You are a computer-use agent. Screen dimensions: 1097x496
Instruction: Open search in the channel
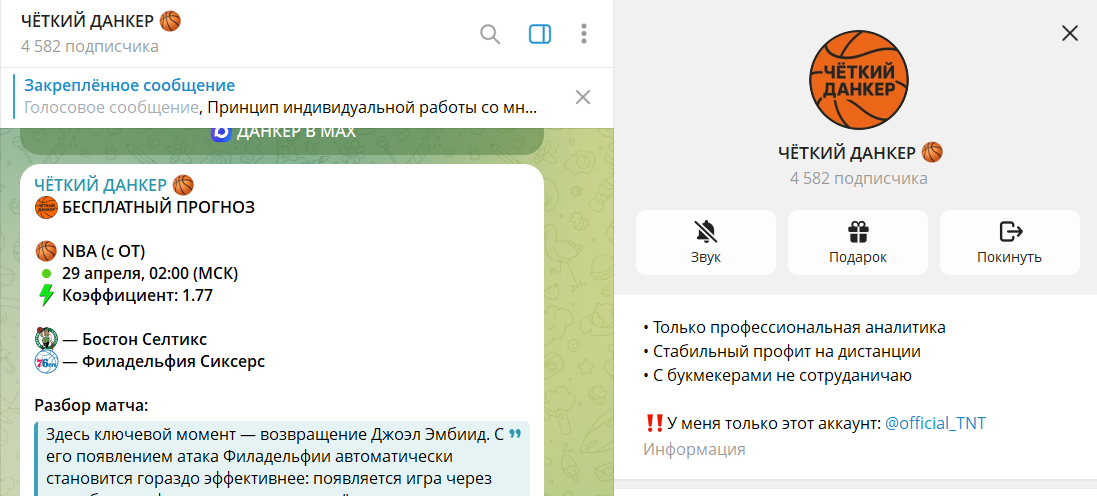[x=490, y=34]
